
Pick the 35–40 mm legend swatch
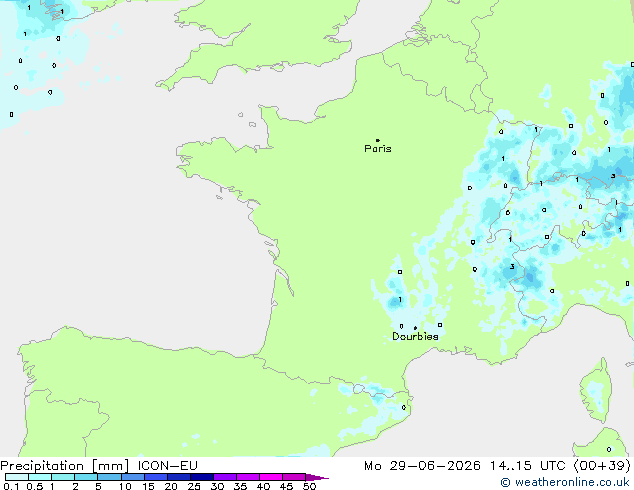pos(248,477)
